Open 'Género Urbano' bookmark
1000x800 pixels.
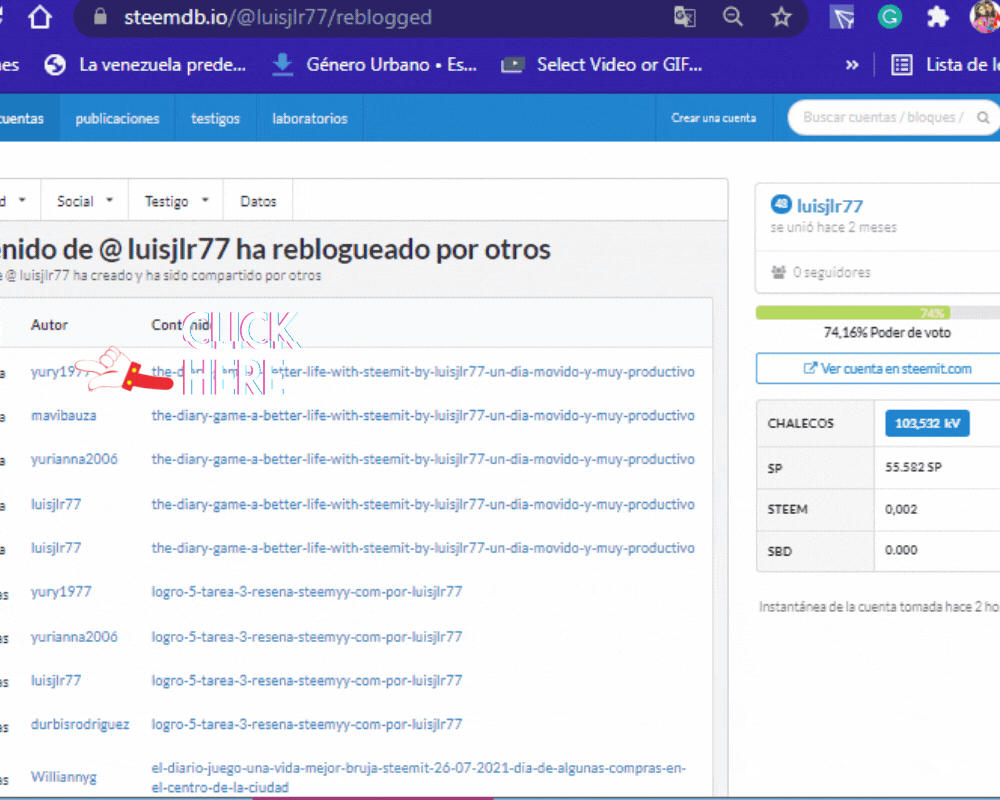[x=374, y=64]
